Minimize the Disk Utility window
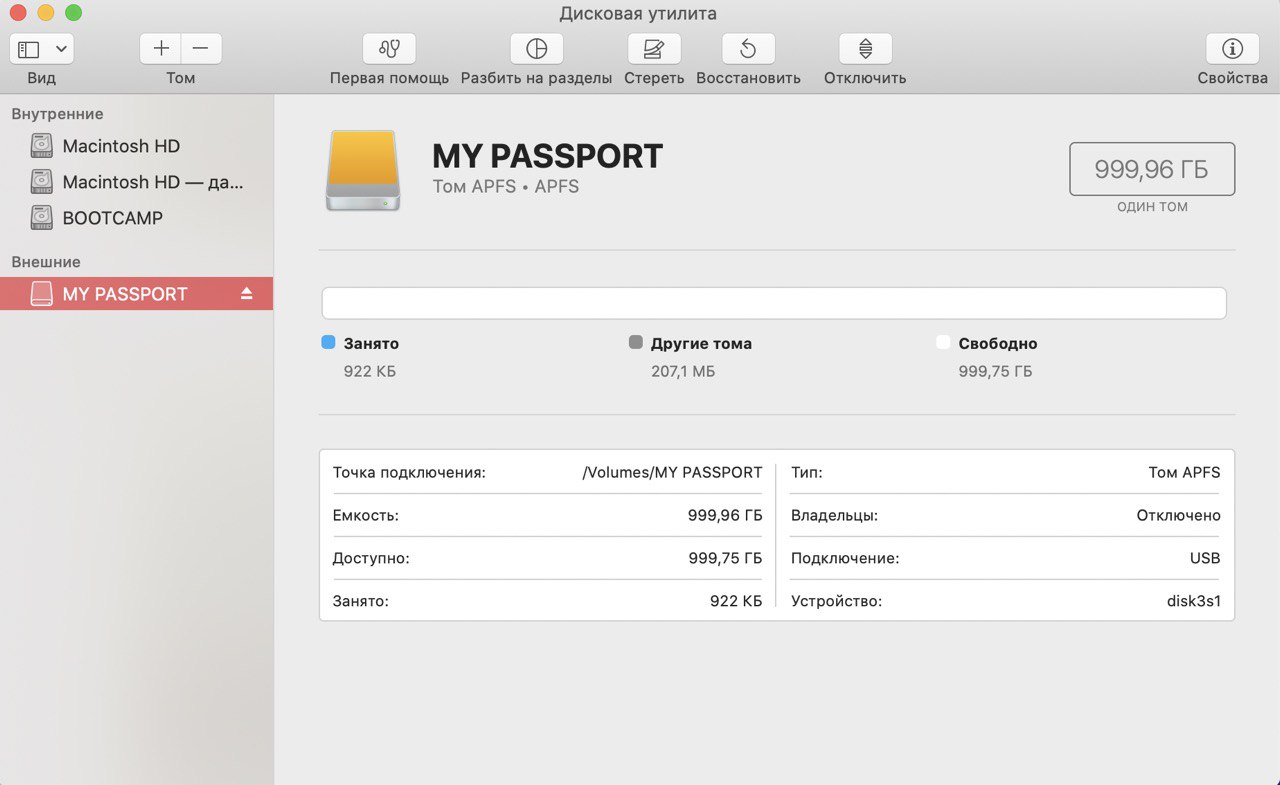This screenshot has width=1280, height=785. click(46, 13)
